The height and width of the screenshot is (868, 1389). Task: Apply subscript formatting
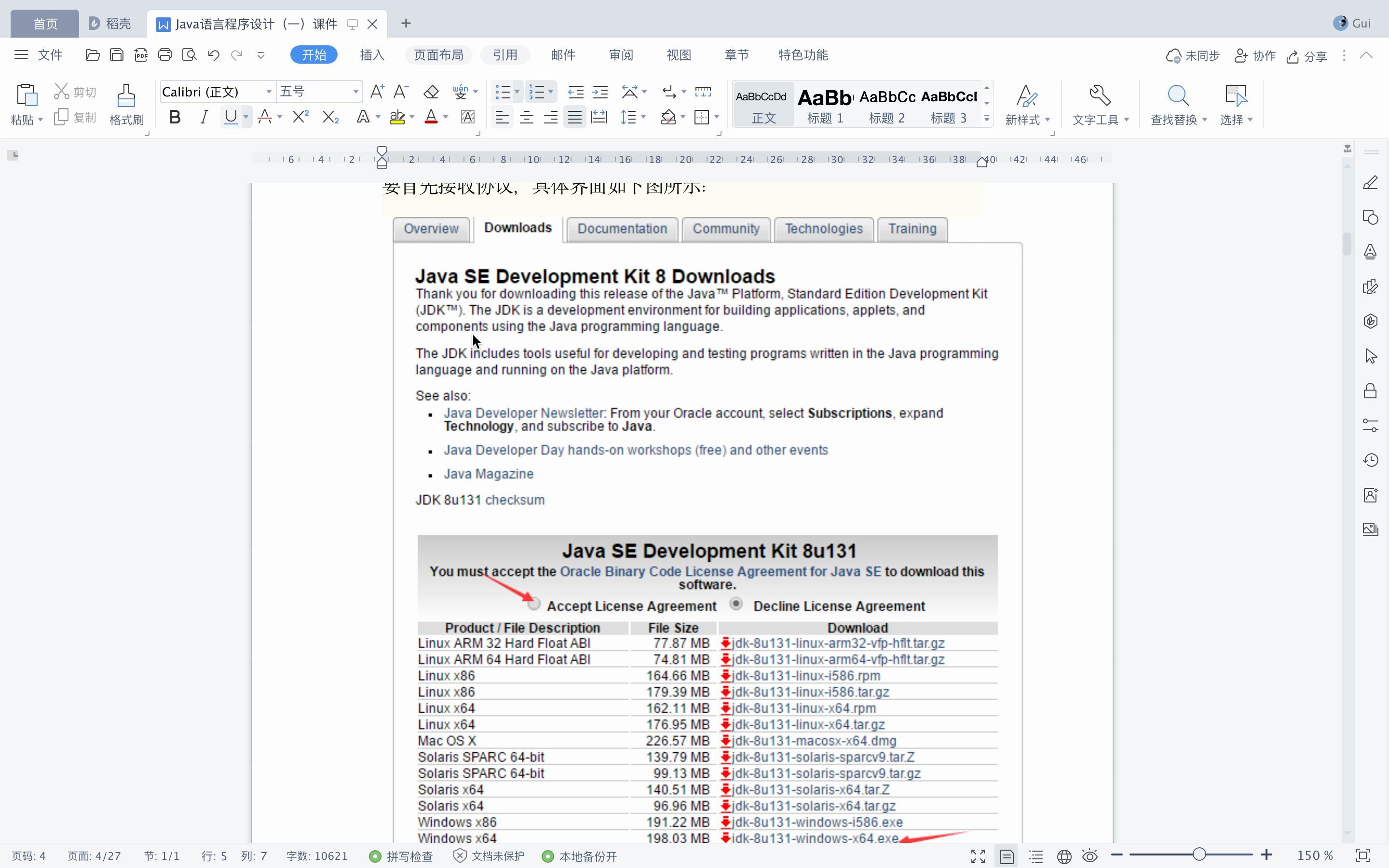coord(330,118)
